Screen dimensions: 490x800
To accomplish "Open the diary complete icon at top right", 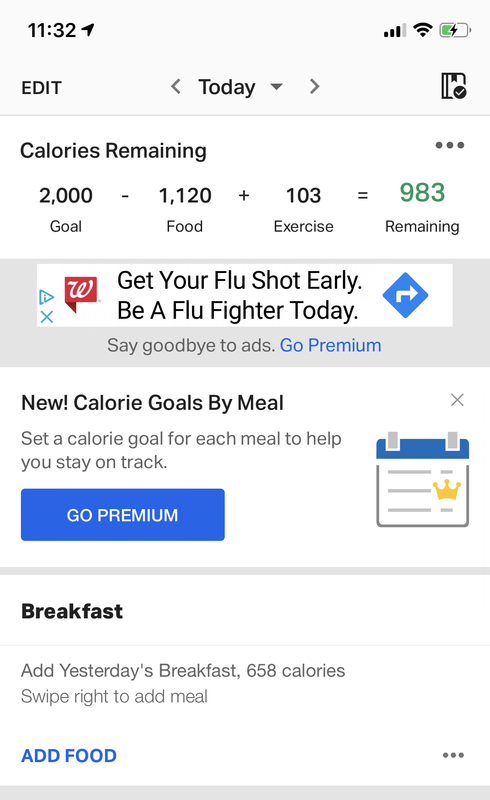I will click(453, 86).
